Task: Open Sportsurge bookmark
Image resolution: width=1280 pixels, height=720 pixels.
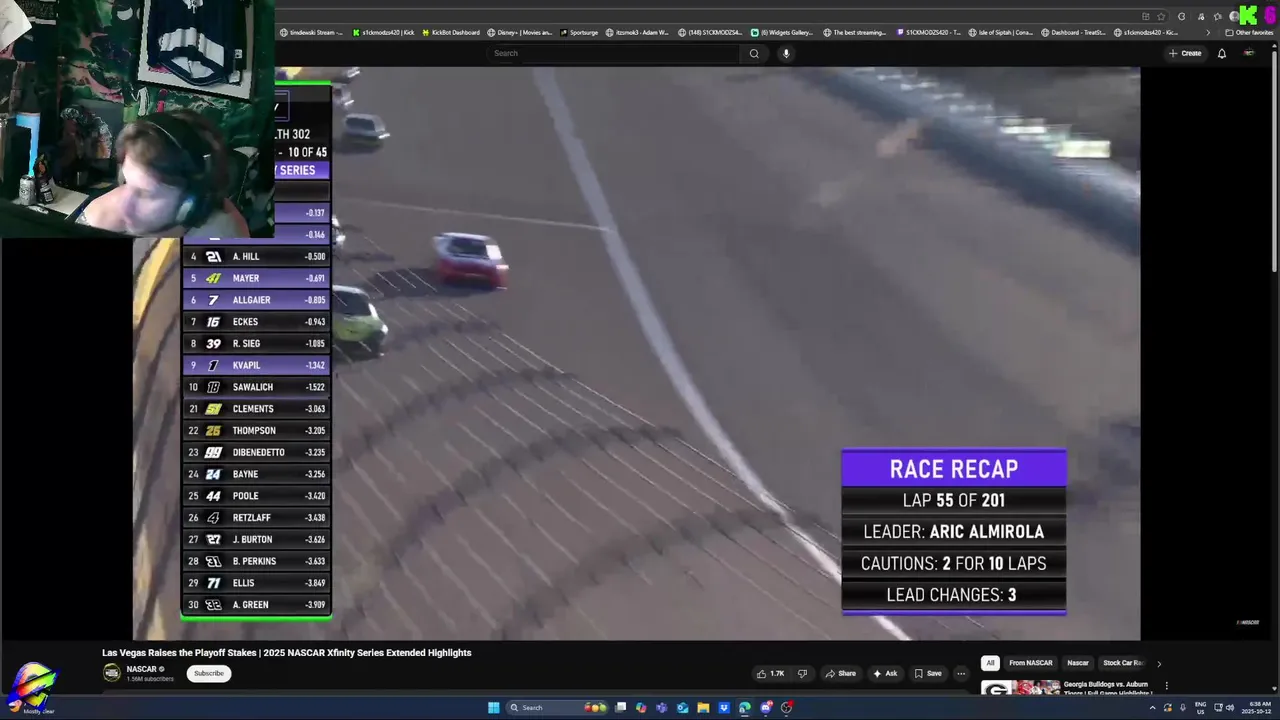Action: (579, 32)
